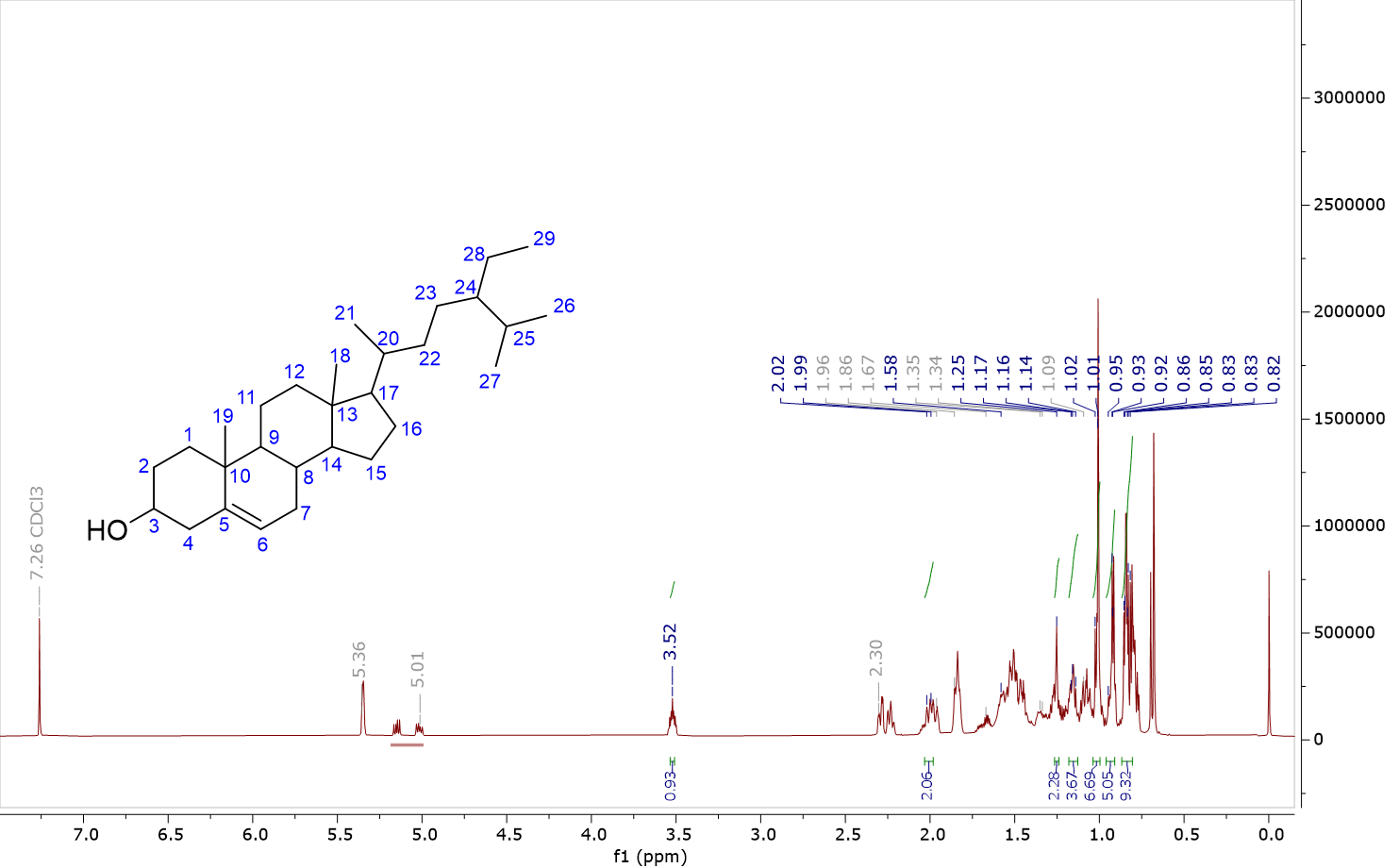Click the 3.52 peak label
The width and height of the screenshot is (1399, 868).
[x=671, y=643]
